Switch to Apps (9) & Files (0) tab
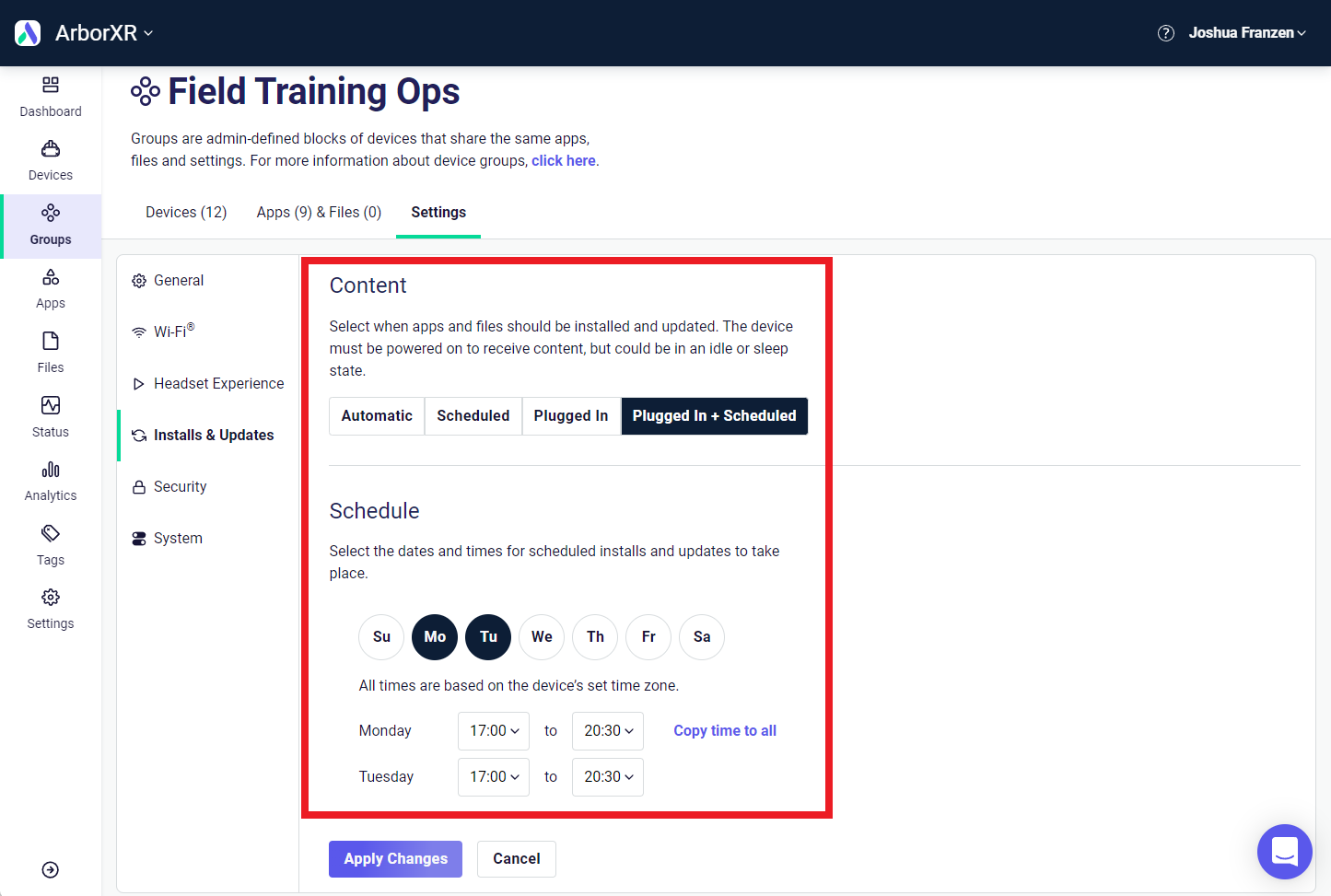 (319, 212)
